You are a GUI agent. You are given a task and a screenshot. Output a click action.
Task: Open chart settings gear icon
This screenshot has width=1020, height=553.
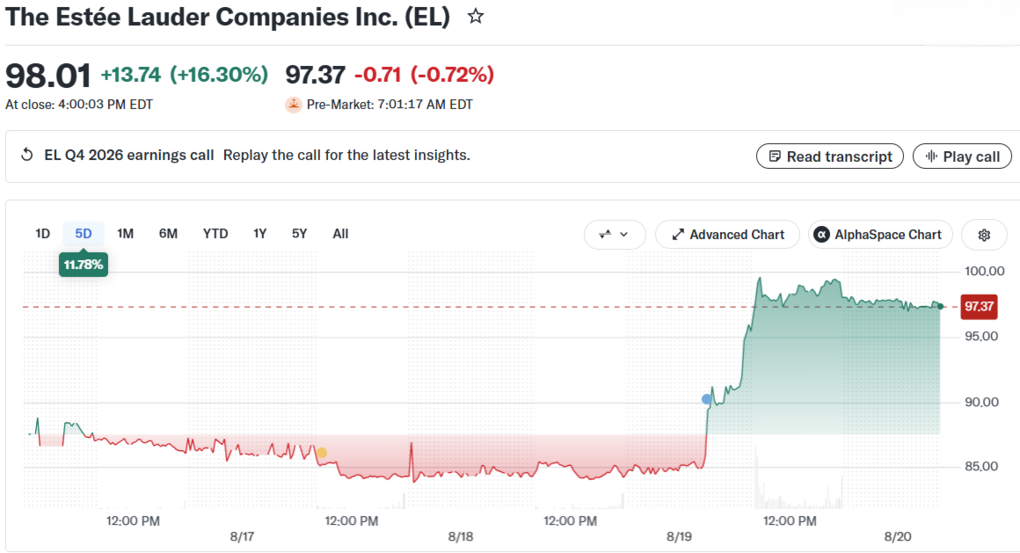(x=984, y=235)
